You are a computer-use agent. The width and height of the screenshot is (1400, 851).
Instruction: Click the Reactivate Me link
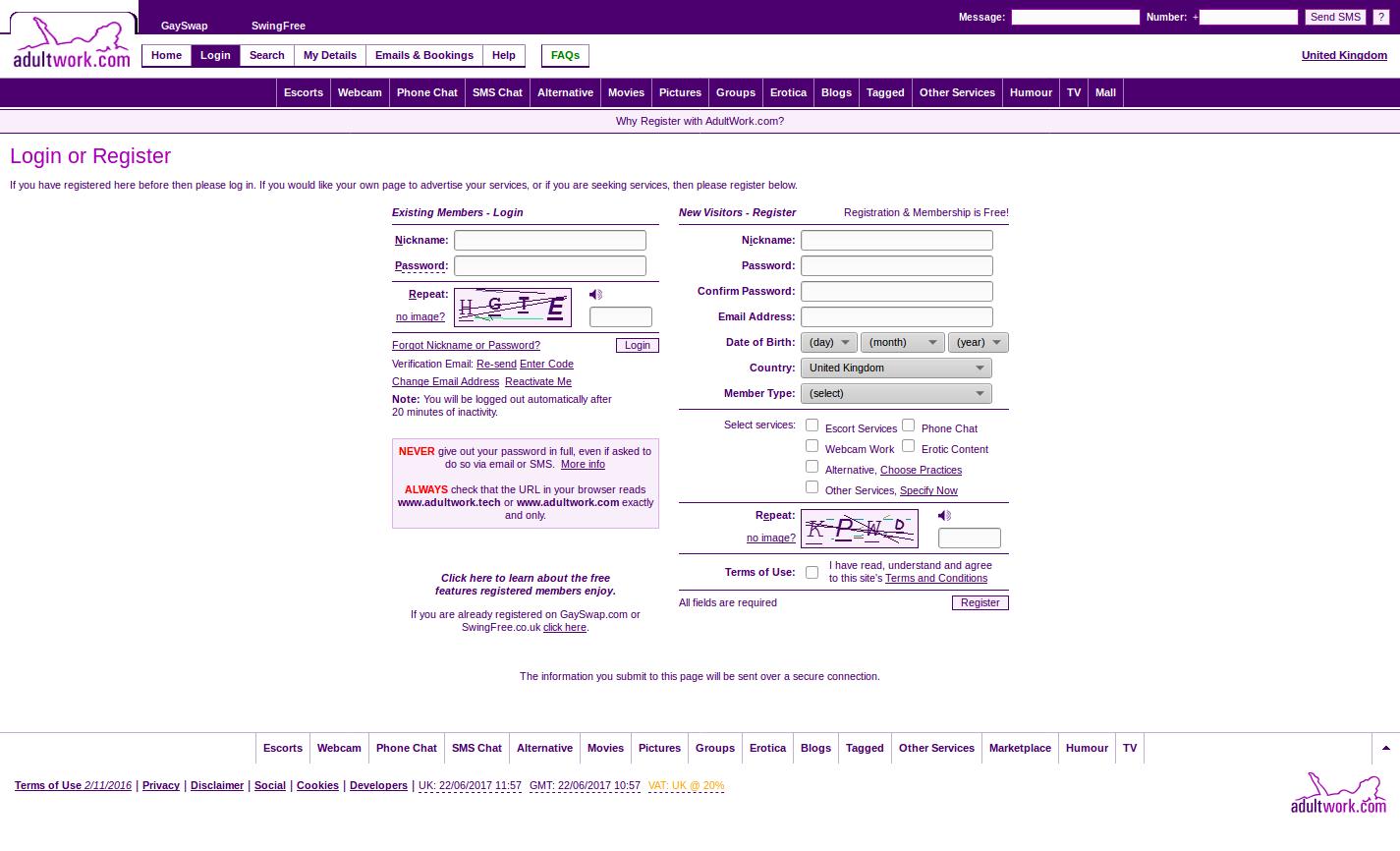pyautogui.click(x=538, y=381)
